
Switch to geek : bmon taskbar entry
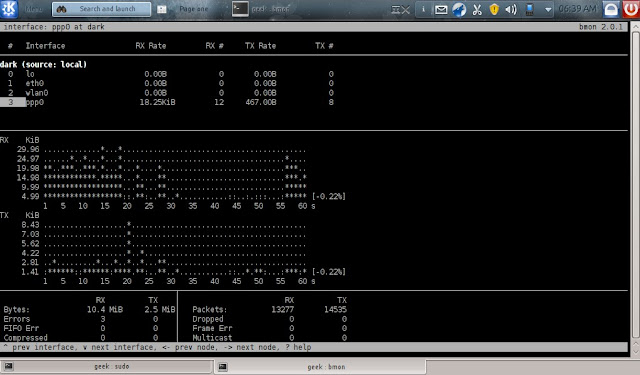pos(321,366)
